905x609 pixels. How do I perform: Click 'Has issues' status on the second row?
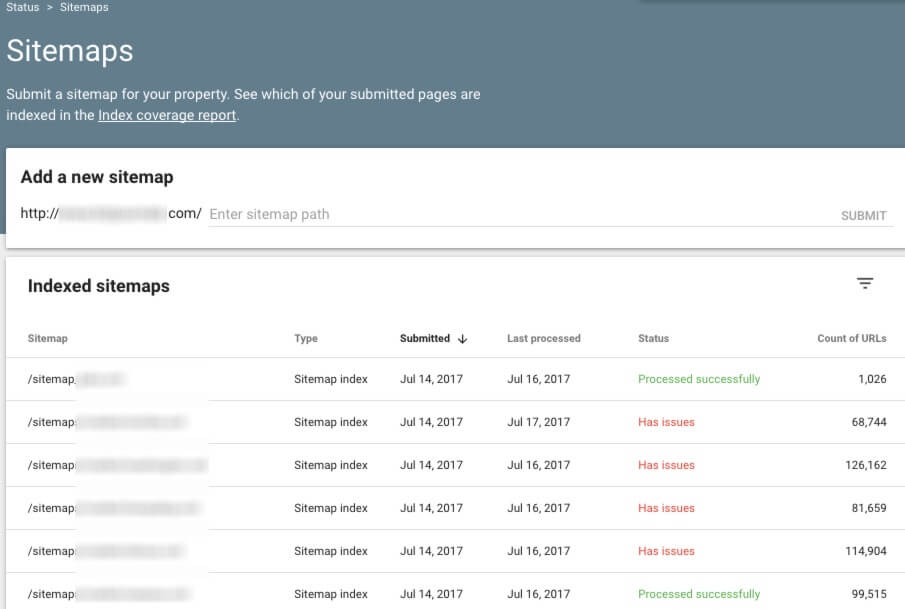(x=666, y=422)
